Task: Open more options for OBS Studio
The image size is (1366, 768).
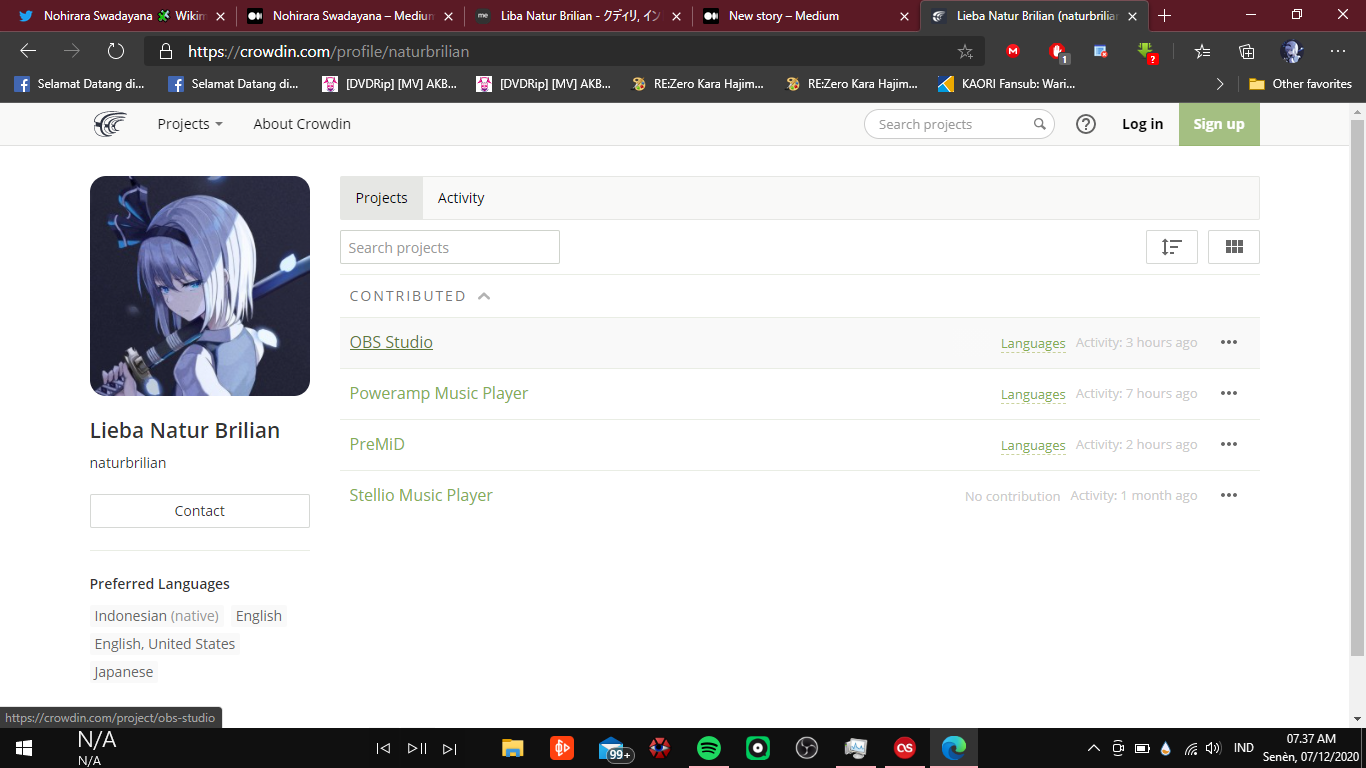Action: click(x=1229, y=342)
